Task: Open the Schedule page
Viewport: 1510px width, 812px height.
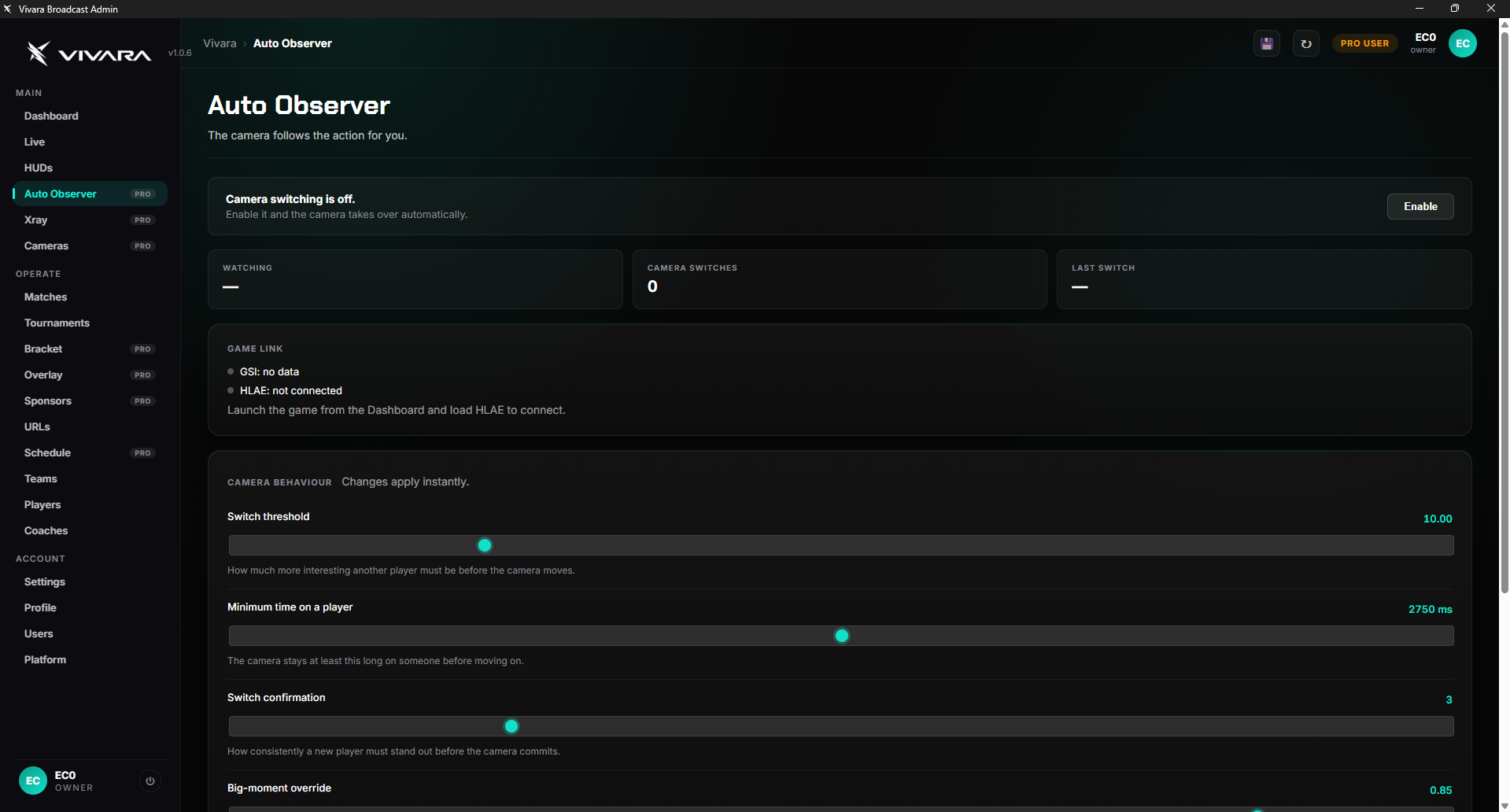Action: click(90, 452)
